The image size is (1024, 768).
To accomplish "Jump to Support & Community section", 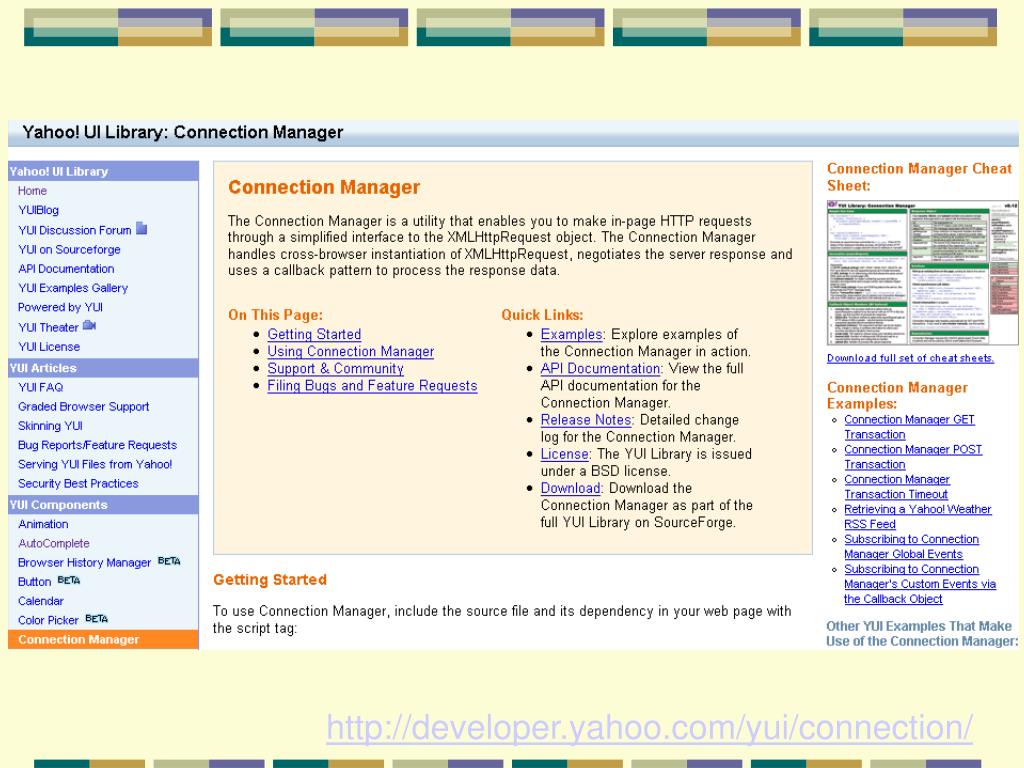I will click(336, 368).
